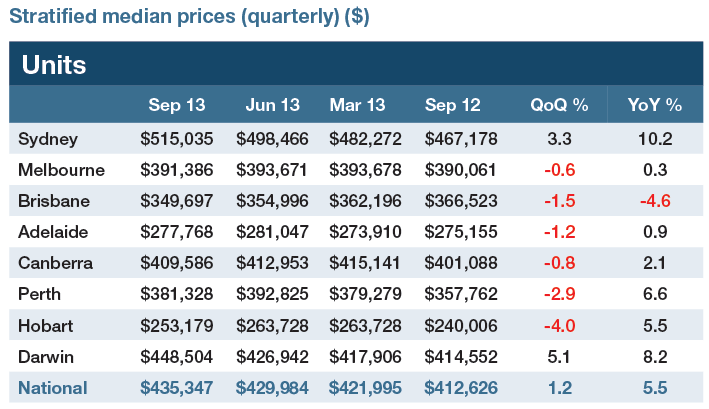Select the Canberra row label
Viewport: 709px width, 409px height.
(x=56, y=263)
